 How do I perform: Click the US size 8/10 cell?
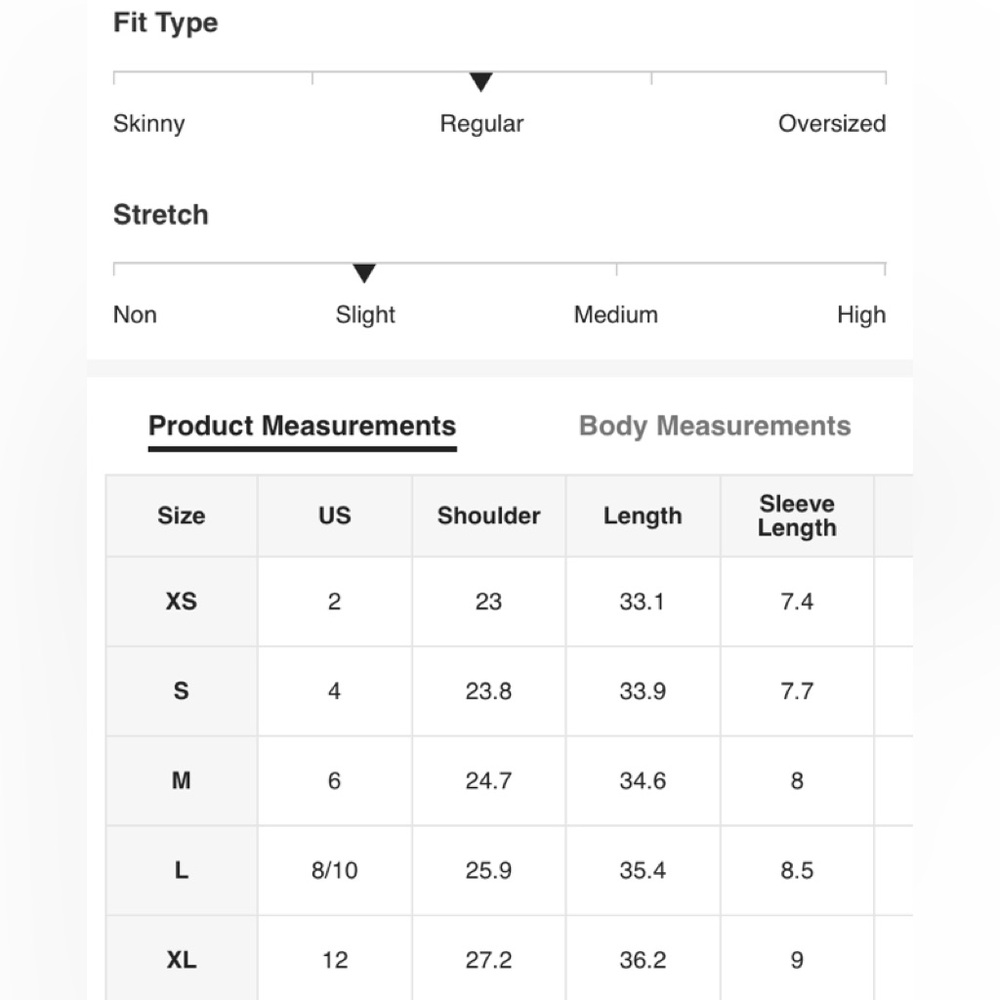[335, 871]
